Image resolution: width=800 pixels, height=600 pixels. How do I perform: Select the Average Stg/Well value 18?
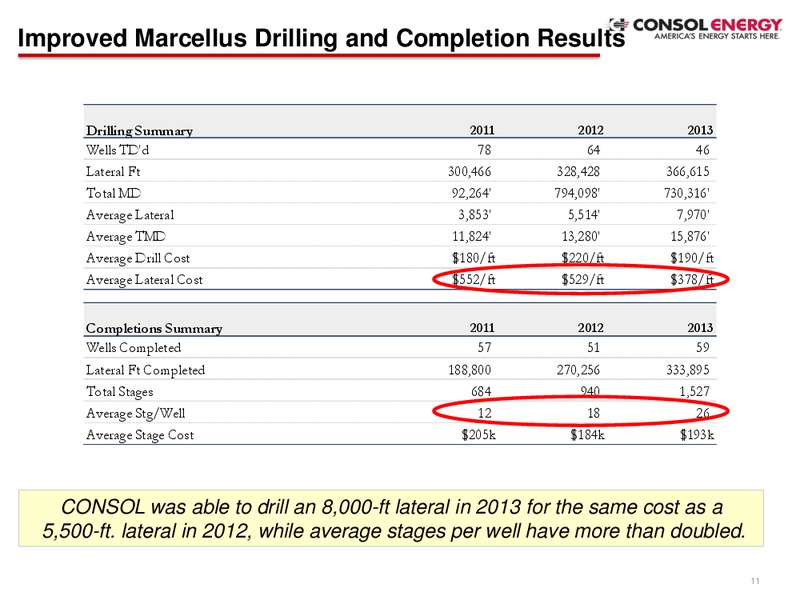pyautogui.click(x=593, y=413)
